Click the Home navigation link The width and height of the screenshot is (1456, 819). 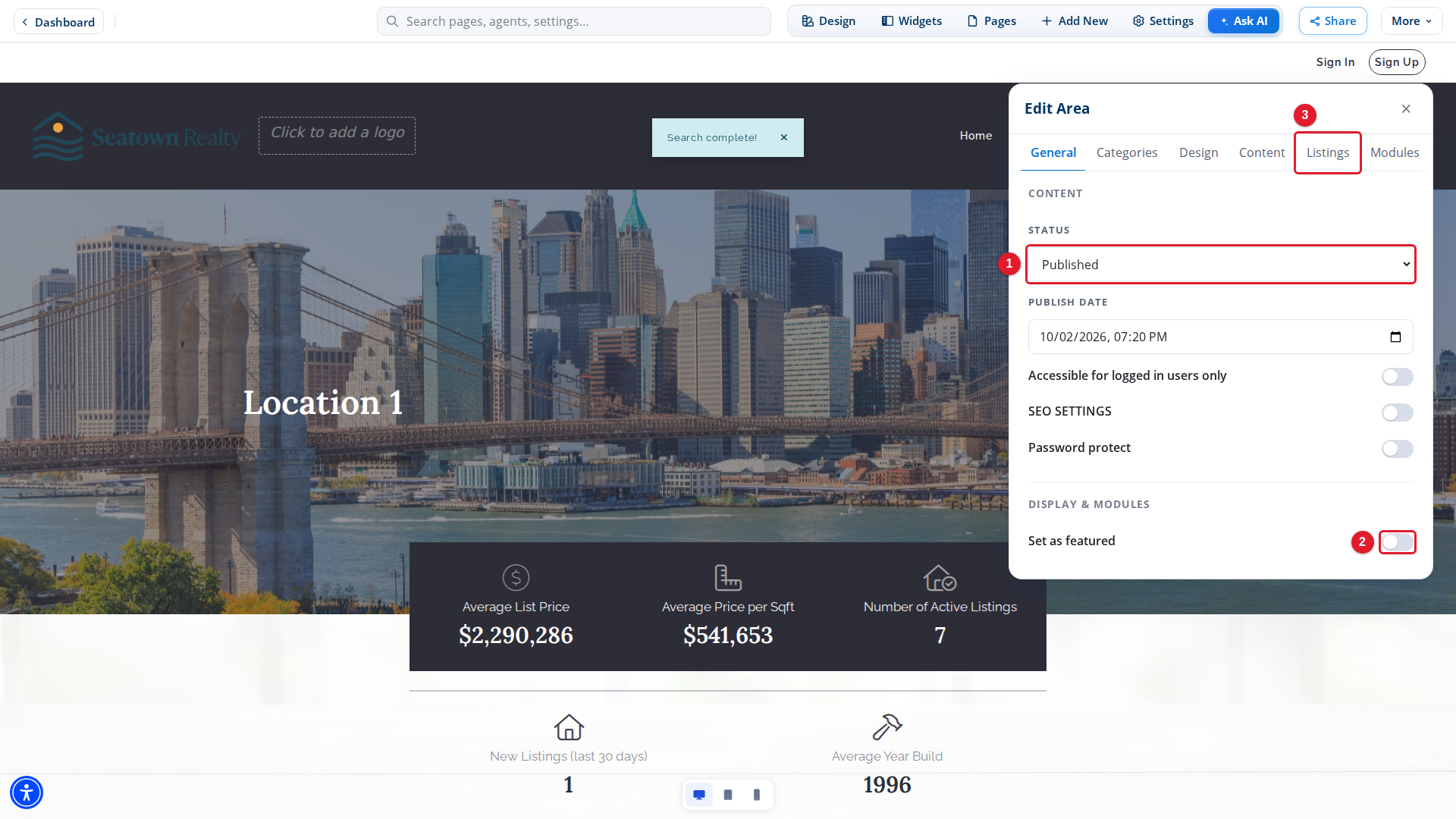click(x=976, y=136)
